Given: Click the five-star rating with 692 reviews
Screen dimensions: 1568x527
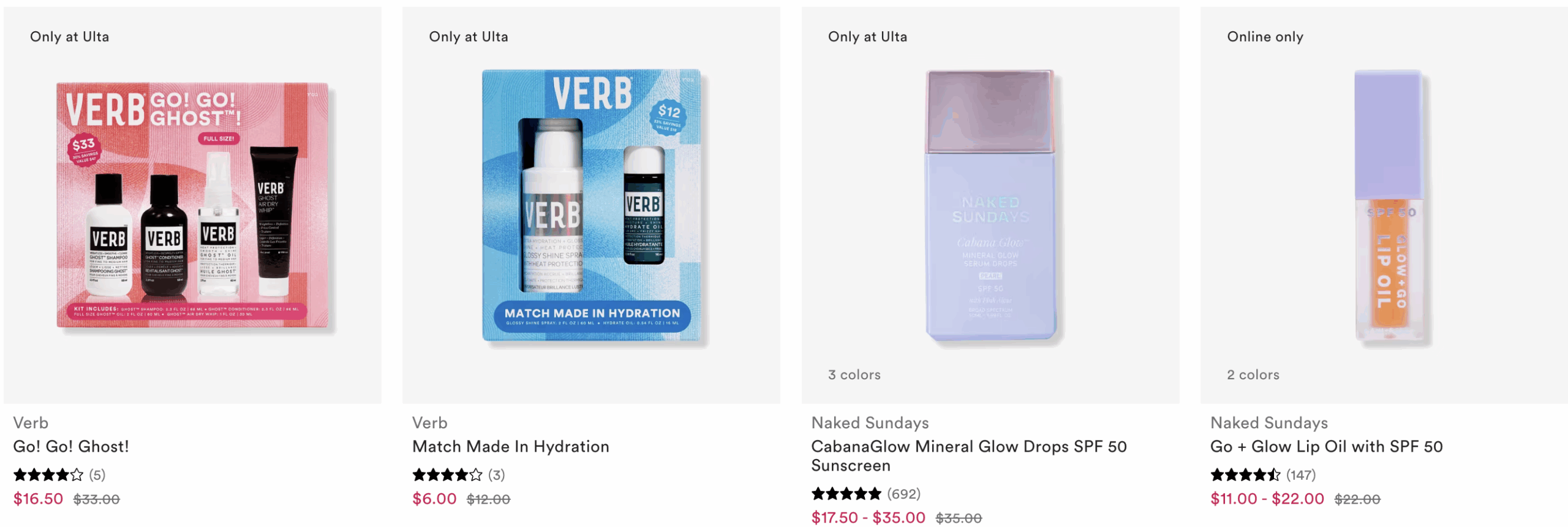Looking at the screenshot, I should click(846, 494).
